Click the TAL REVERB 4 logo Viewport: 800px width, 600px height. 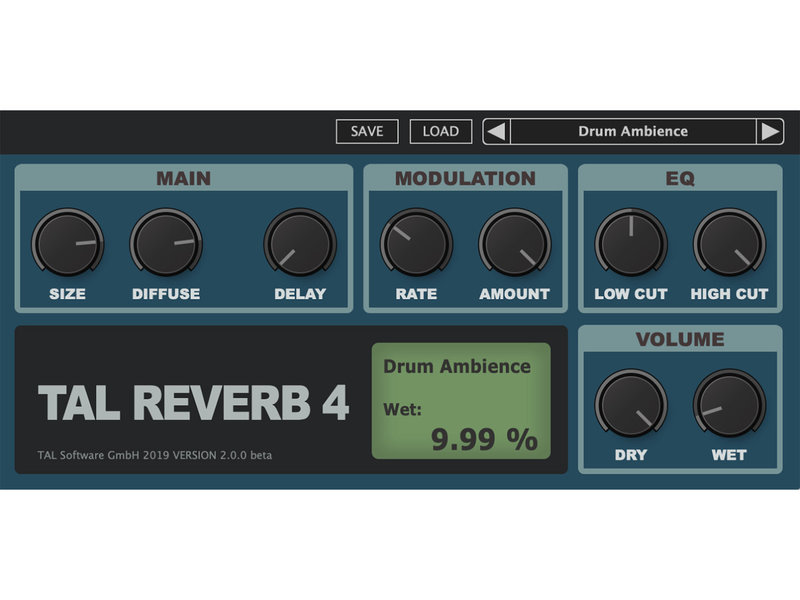(x=193, y=403)
